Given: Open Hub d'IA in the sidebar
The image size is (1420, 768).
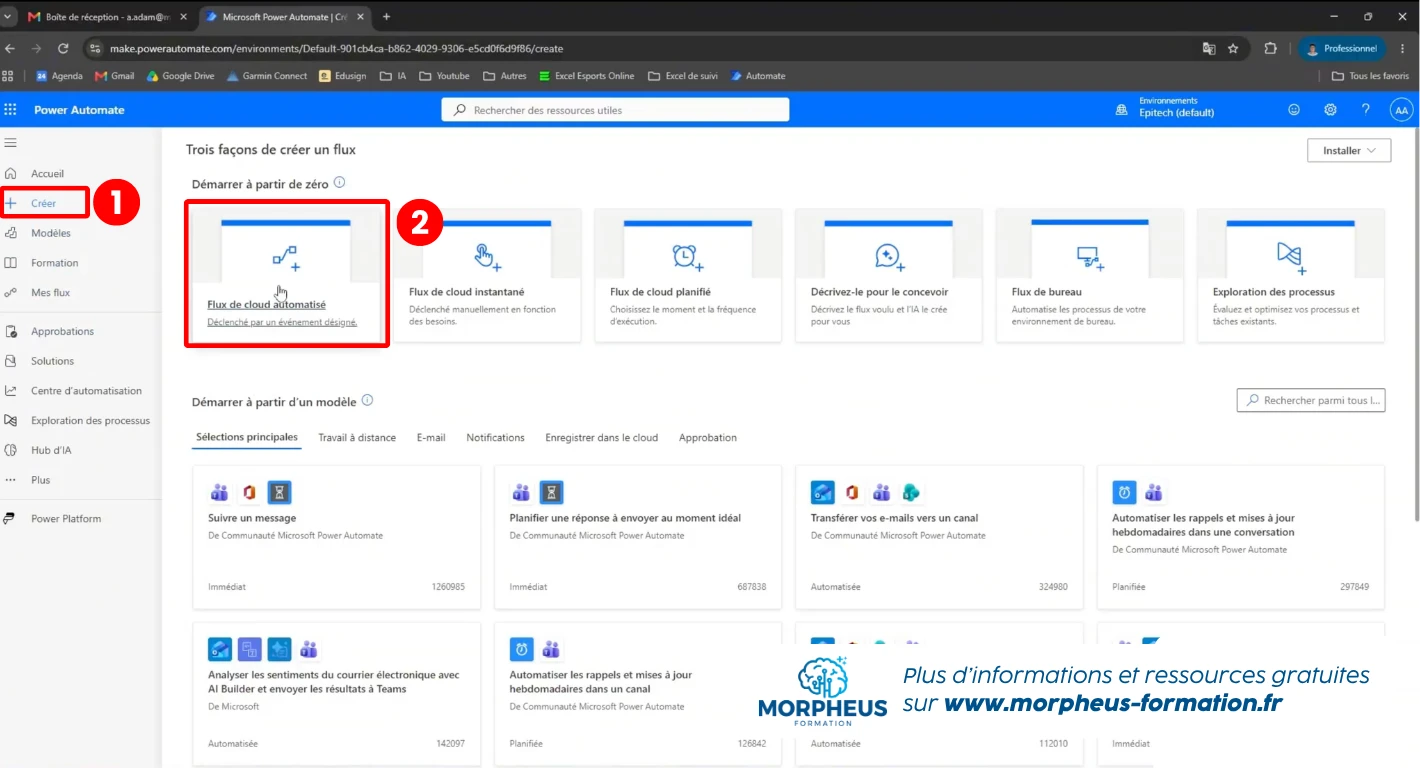Looking at the screenshot, I should [51, 450].
